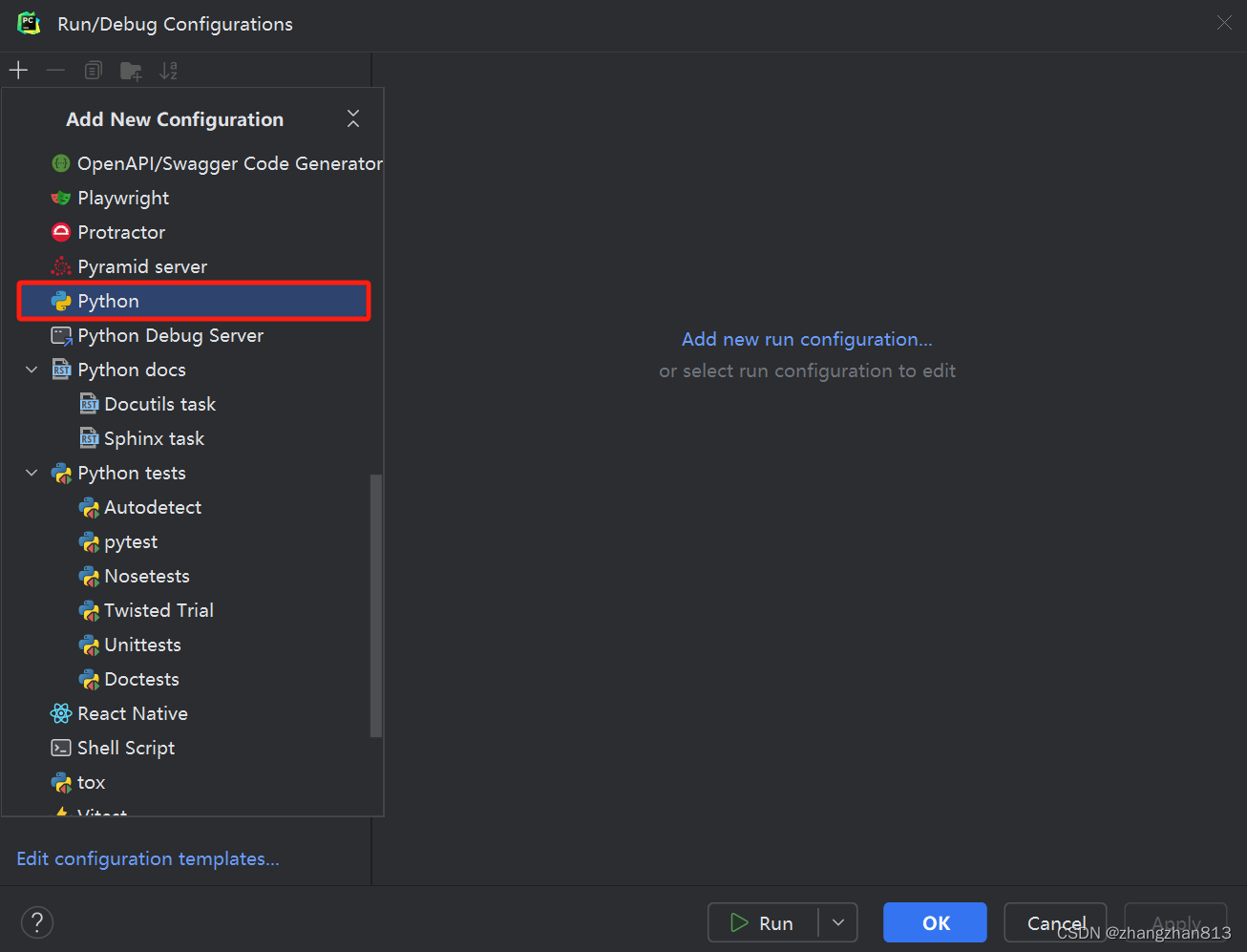Click the Nosetests icon

89,576
